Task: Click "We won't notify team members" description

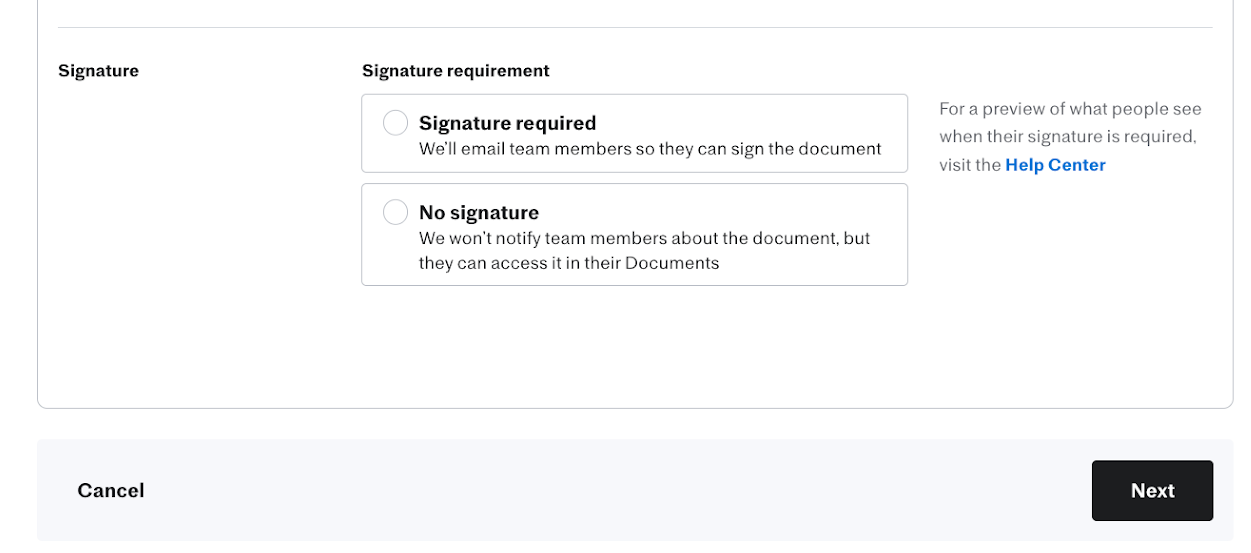Action: point(644,238)
